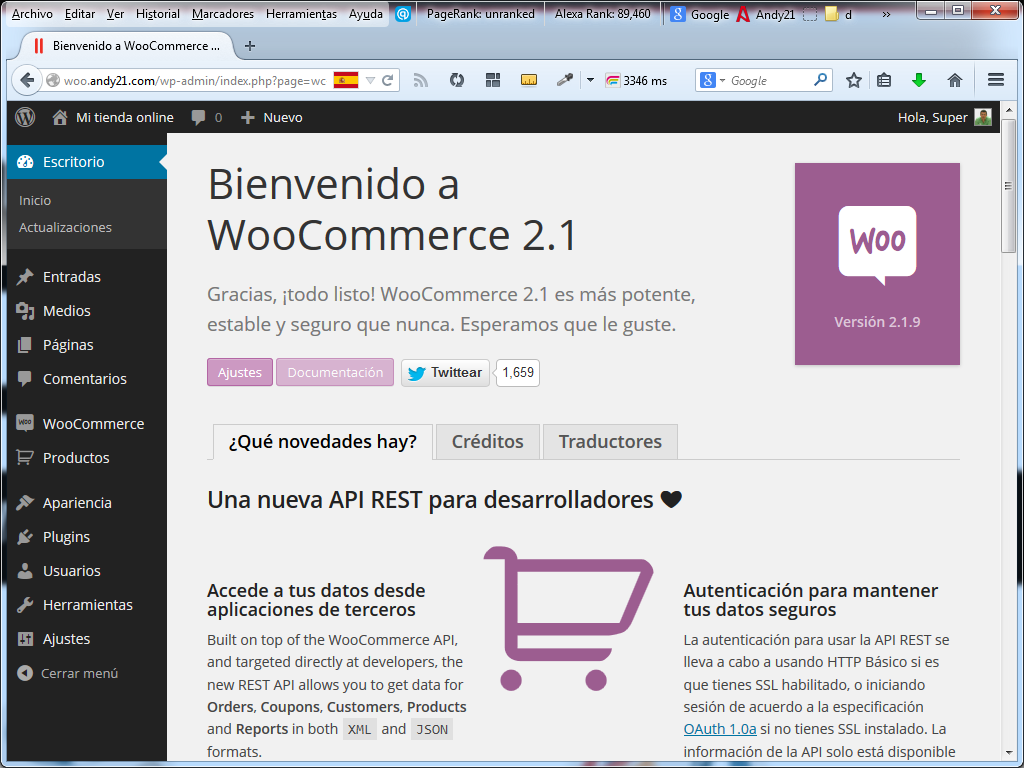Click the vertical scrollbar thumb
The width and height of the screenshot is (1024, 768).
(1008, 185)
